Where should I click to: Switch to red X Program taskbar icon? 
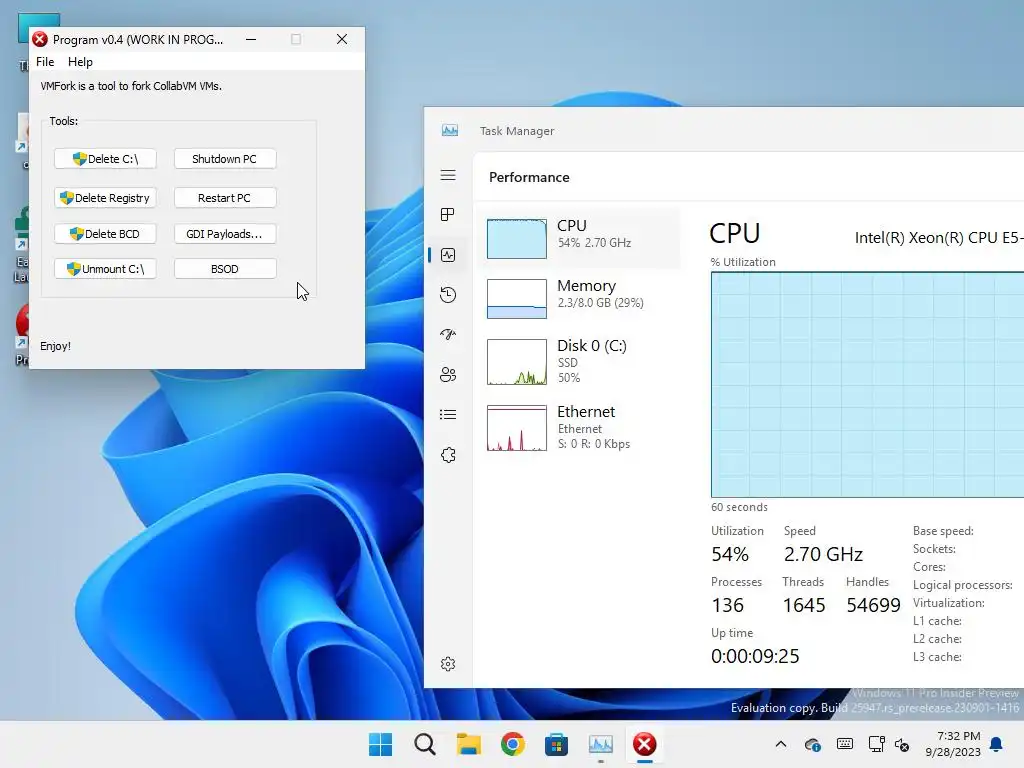(644, 744)
